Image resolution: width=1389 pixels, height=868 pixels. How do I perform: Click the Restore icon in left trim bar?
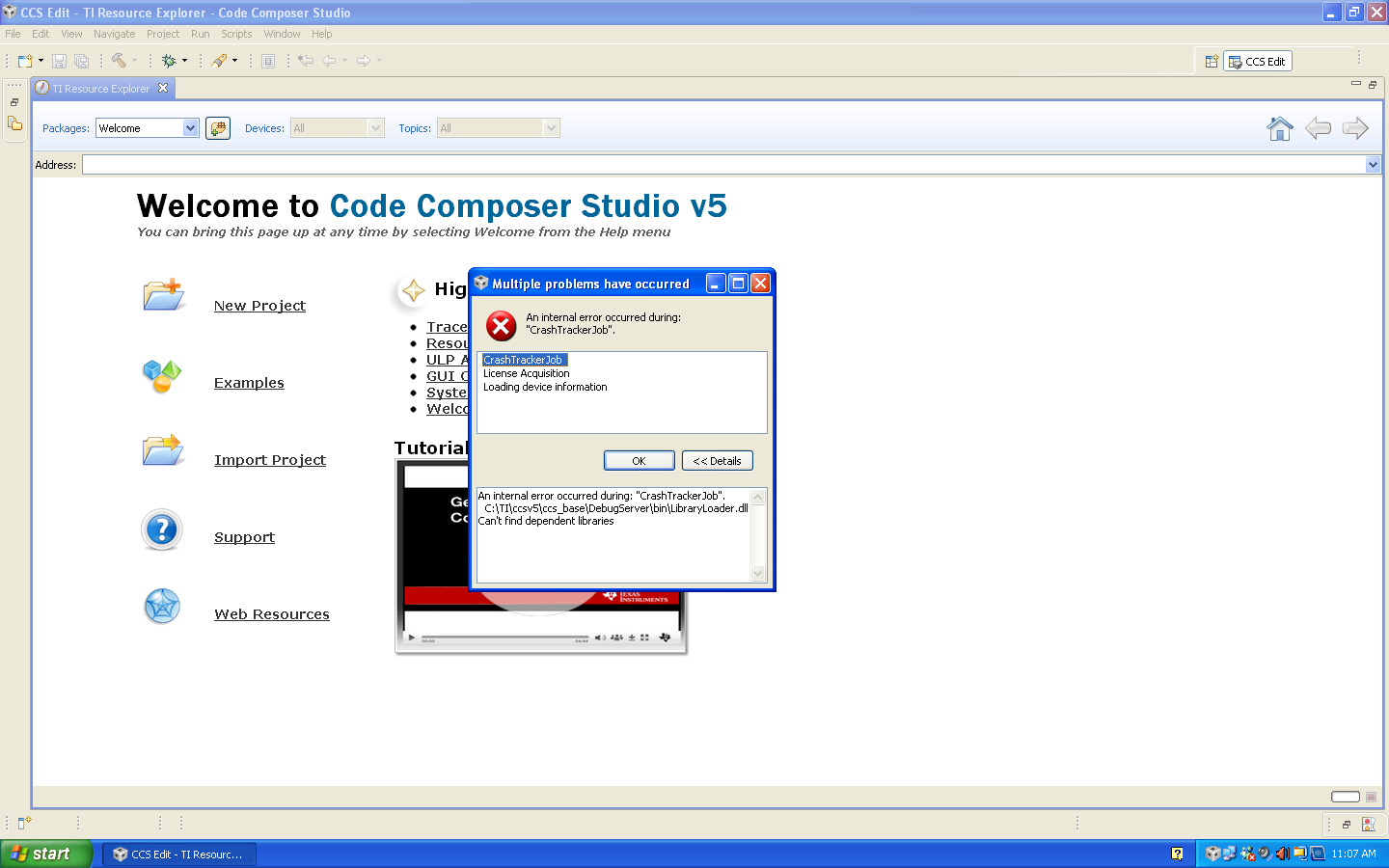coord(14,102)
